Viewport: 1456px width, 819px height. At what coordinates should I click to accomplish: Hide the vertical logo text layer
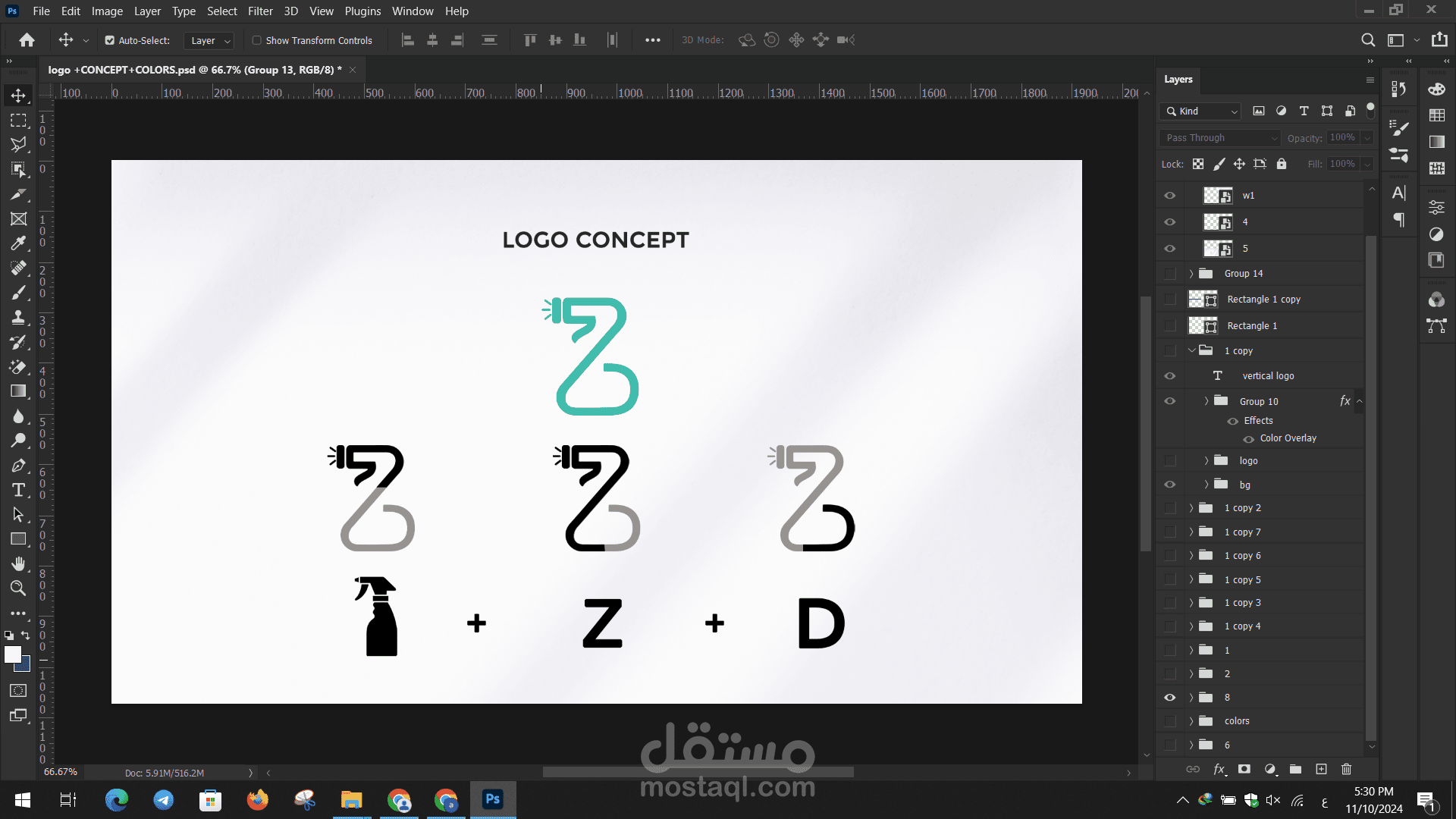(1170, 376)
